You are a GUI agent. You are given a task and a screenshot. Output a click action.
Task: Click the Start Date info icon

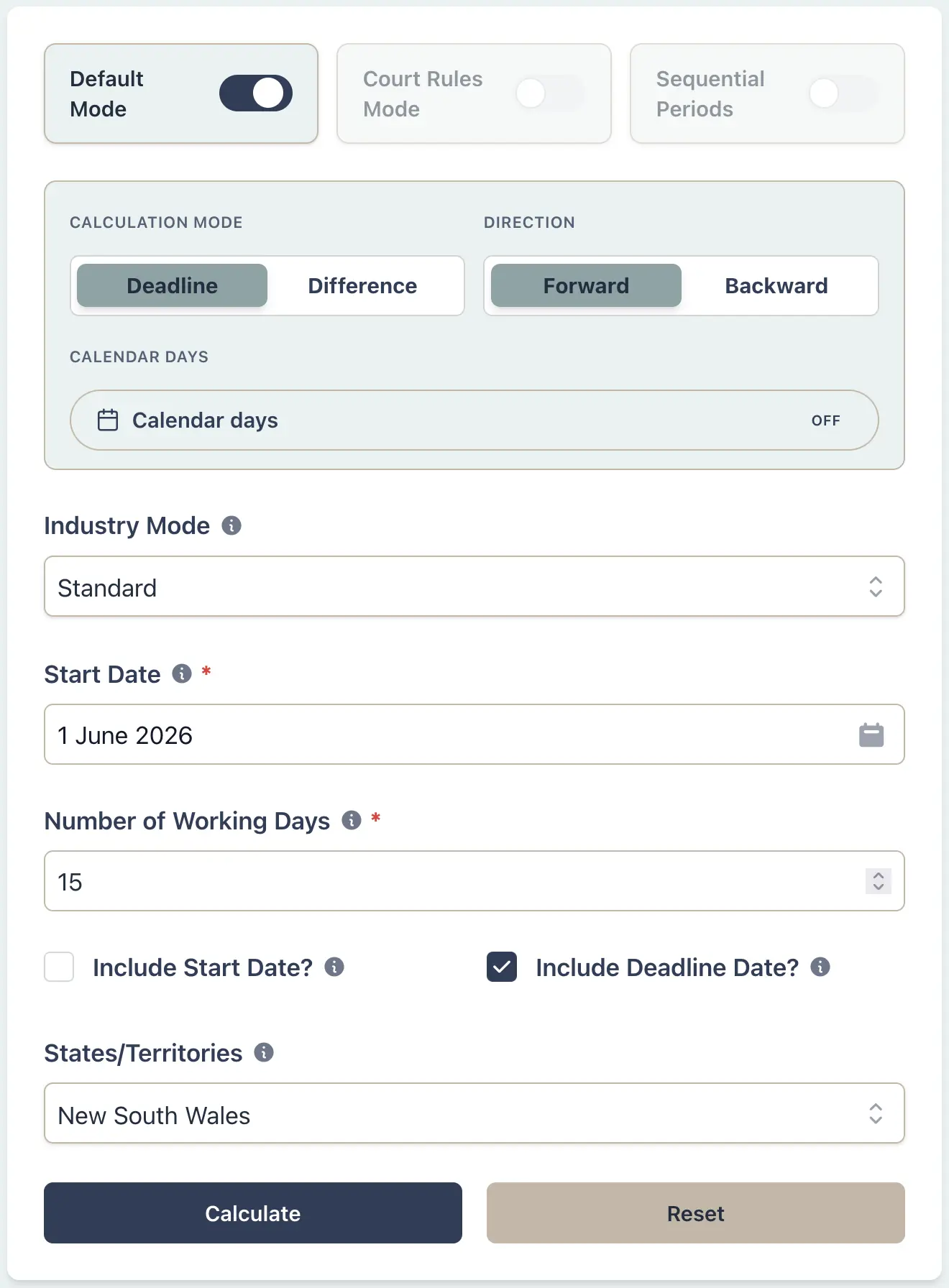182,673
